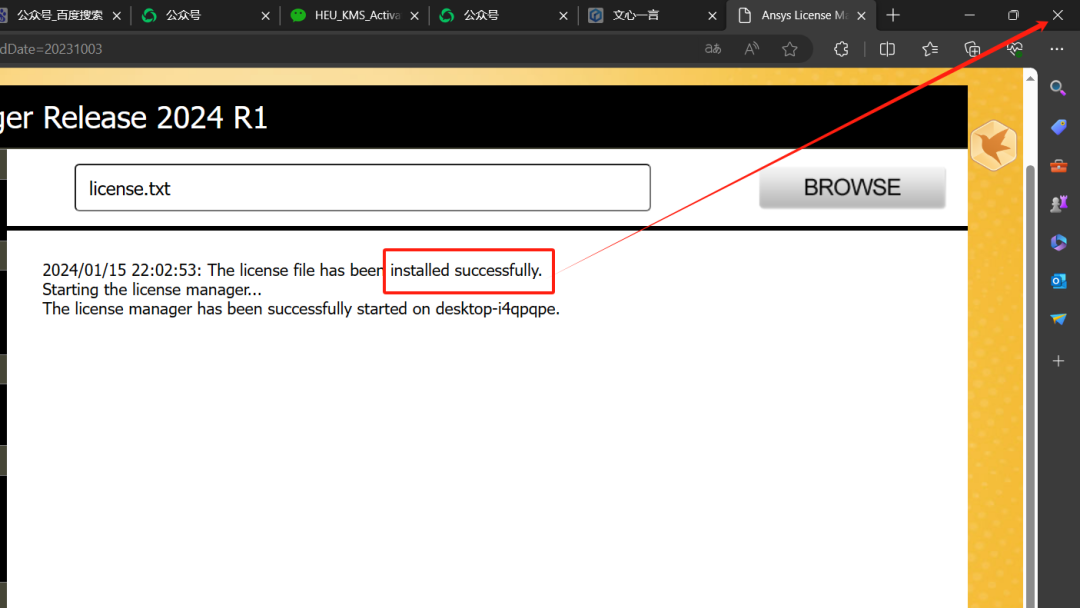Screen dimensions: 1080x608
Task: Close the Ansys License Manager tab
Action: 861,15
